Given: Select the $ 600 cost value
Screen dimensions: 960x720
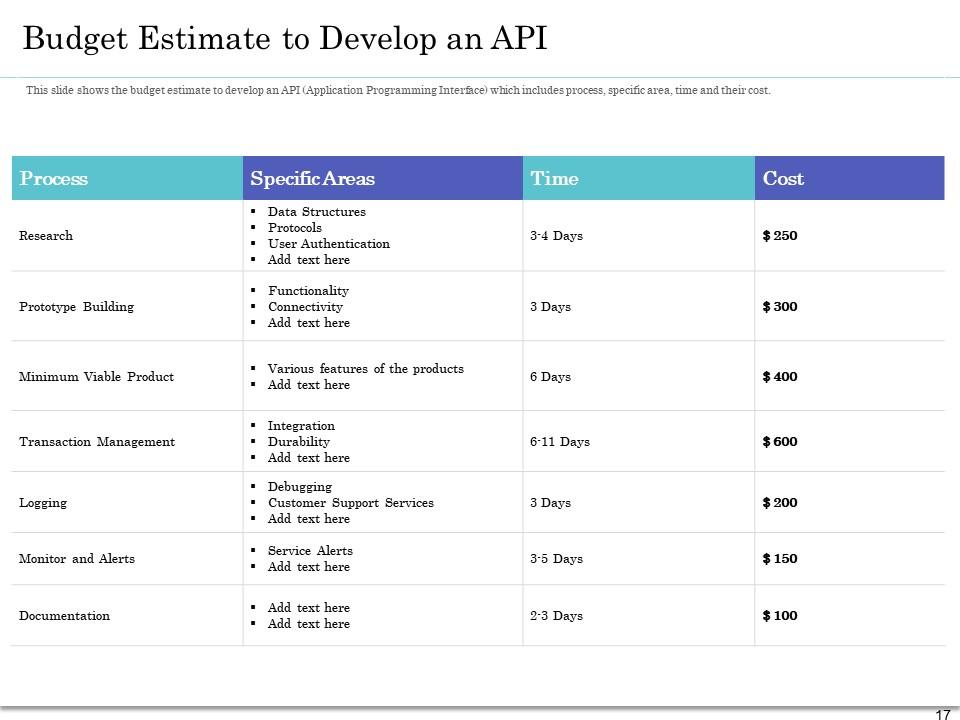Looking at the screenshot, I should [x=781, y=441].
